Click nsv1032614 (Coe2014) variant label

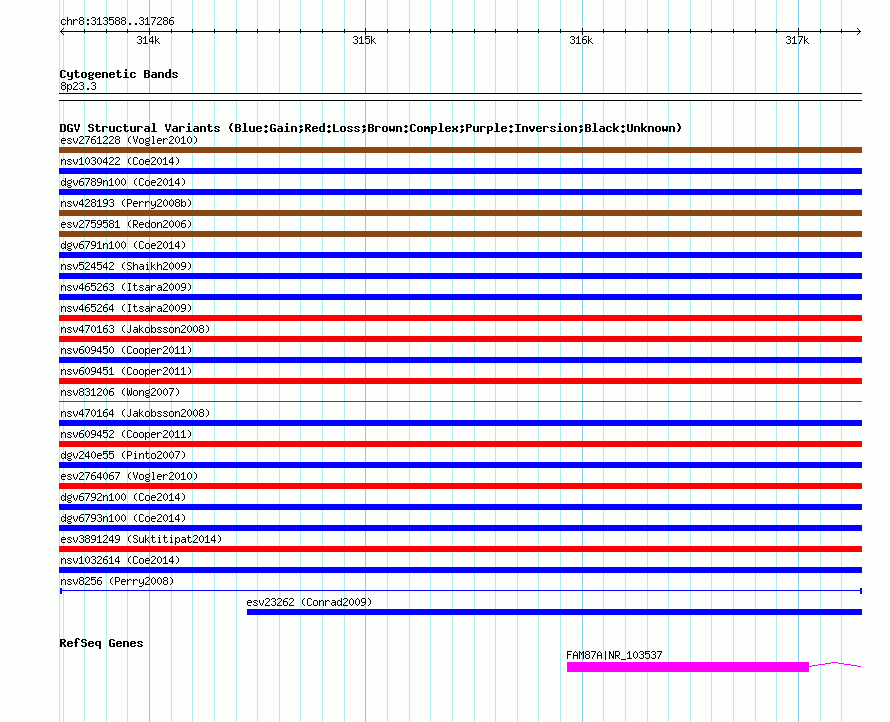click(120, 560)
